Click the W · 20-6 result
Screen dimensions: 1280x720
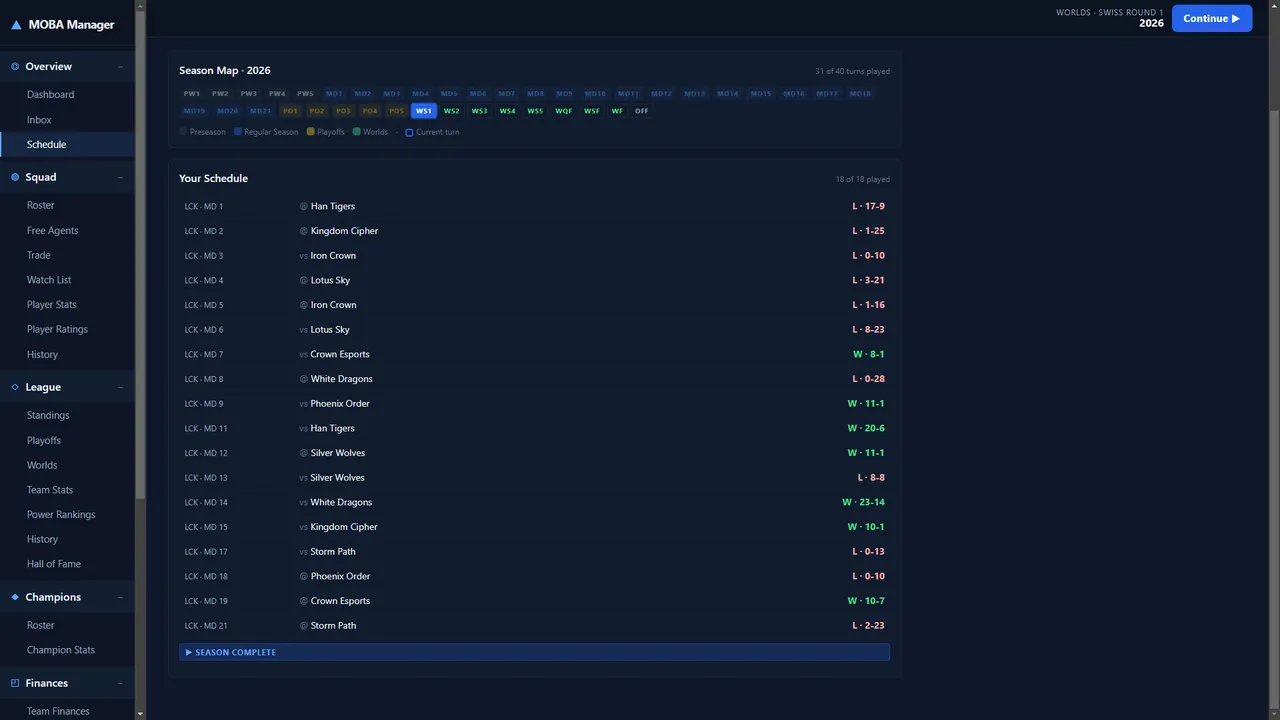pyautogui.click(x=866, y=428)
